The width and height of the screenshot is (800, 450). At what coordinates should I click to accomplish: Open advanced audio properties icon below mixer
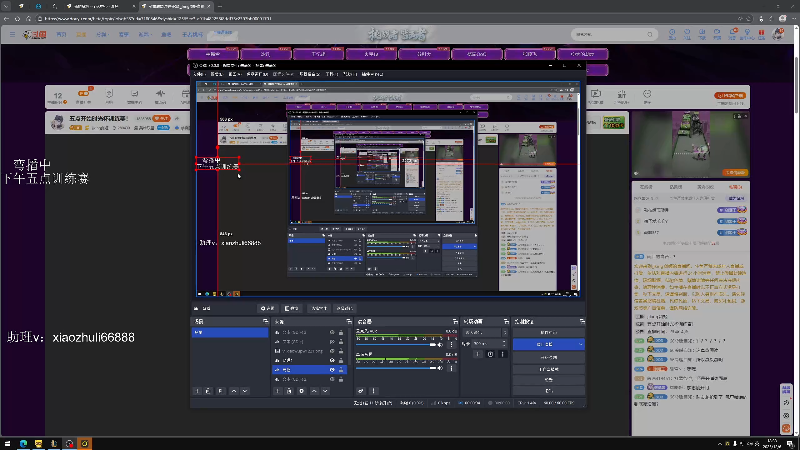[361, 390]
